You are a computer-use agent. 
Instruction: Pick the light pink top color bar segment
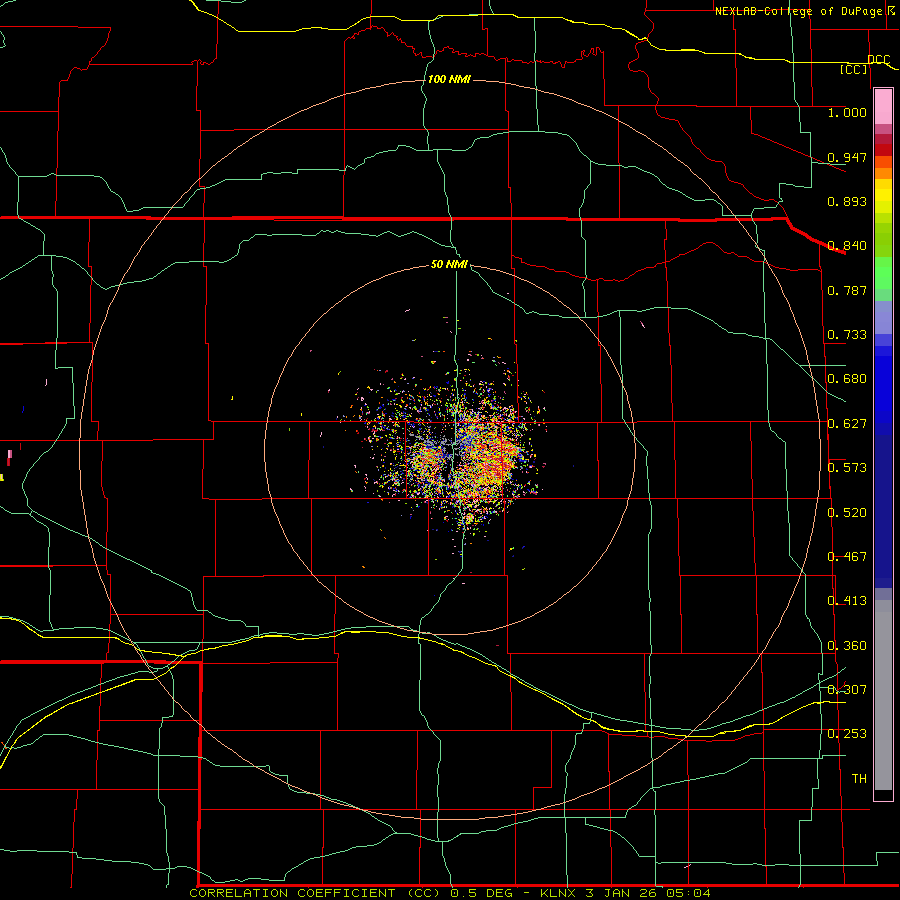pos(883,107)
